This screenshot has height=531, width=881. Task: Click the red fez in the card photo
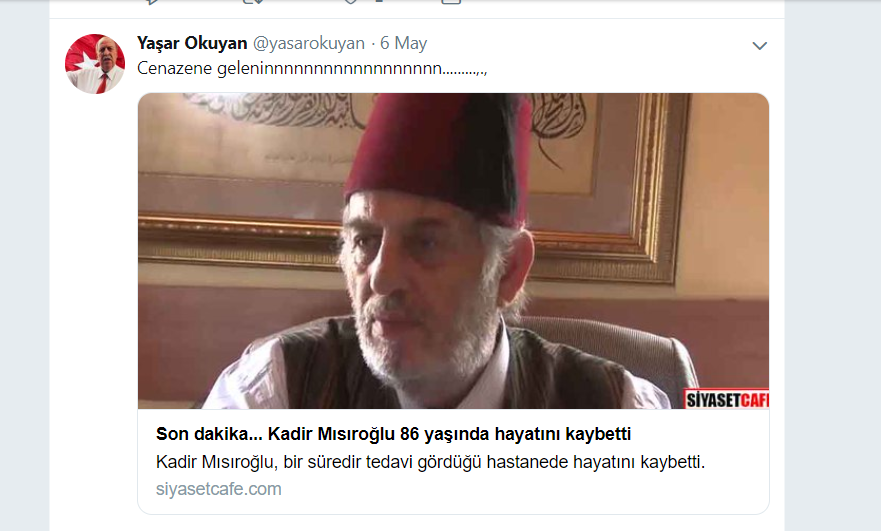(439, 155)
